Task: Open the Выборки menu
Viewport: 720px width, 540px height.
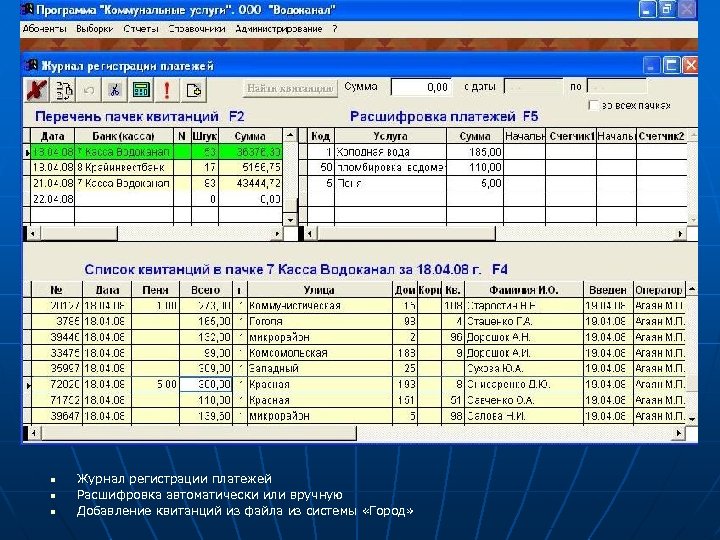Action: tap(95, 29)
